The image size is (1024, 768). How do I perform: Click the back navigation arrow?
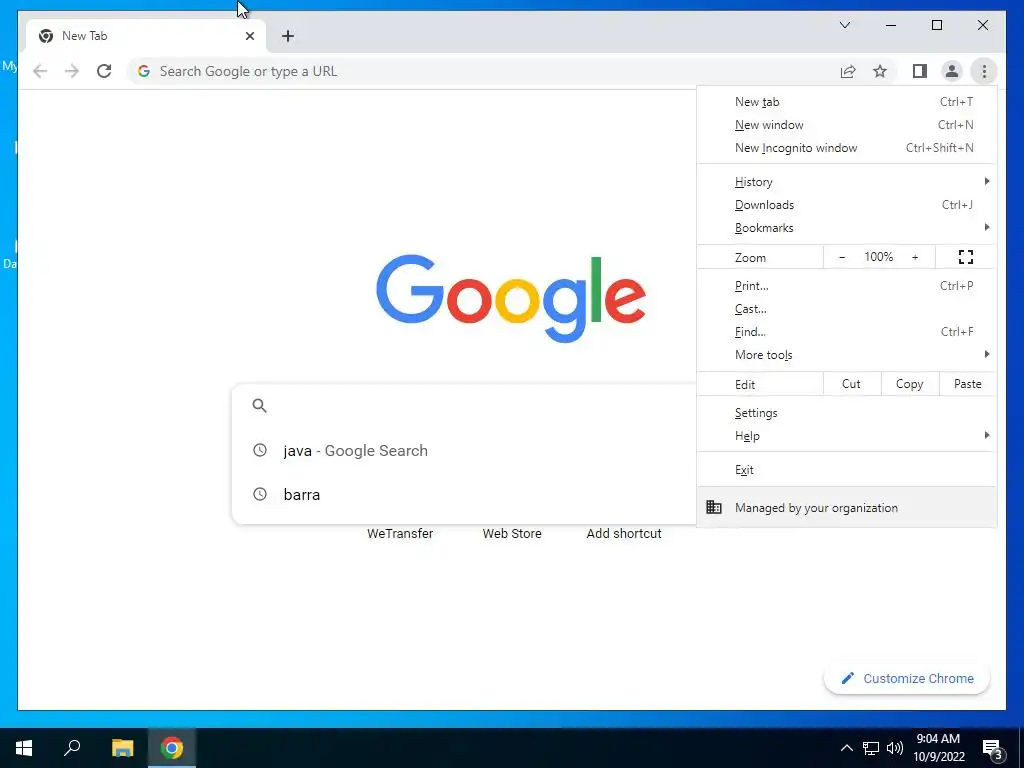click(x=40, y=71)
